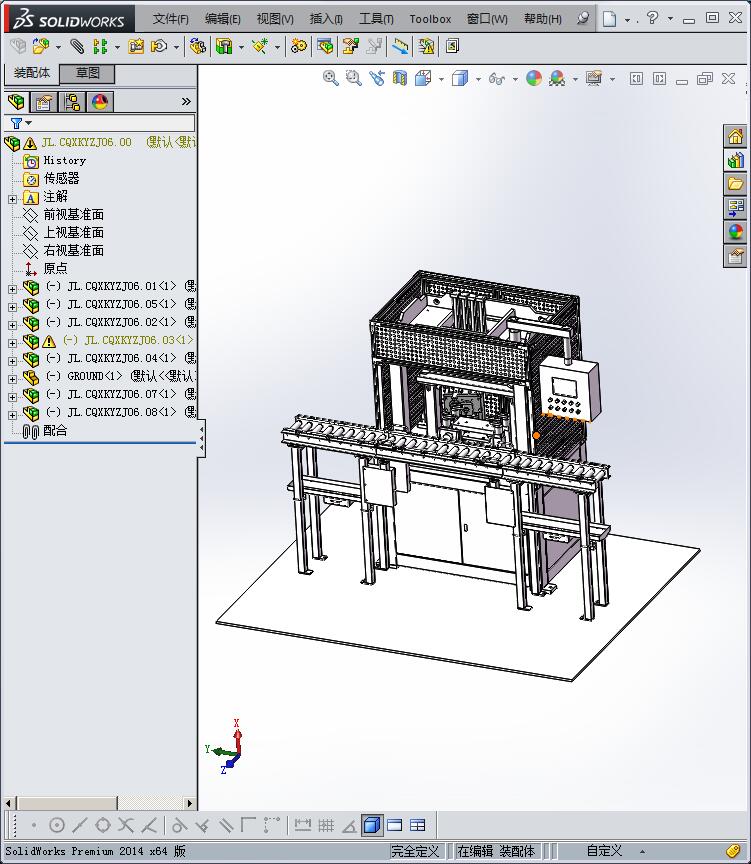Click the Previous View icon
The height and width of the screenshot is (864, 751).
click(377, 78)
